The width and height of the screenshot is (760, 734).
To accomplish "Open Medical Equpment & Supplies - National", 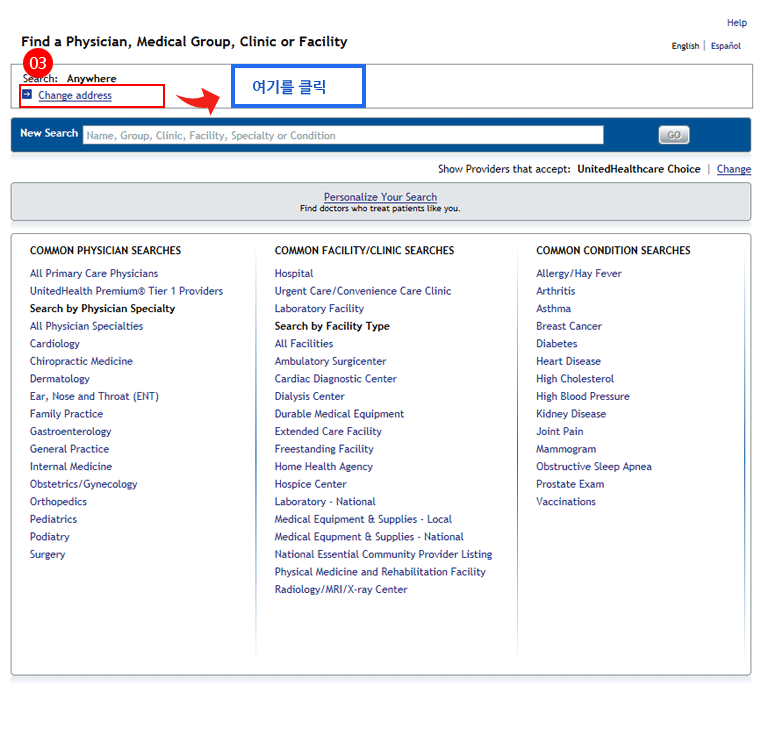I will click(x=369, y=537).
